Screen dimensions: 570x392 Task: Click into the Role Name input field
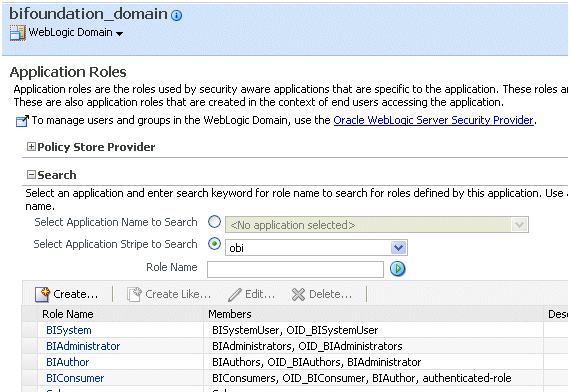pyautogui.click(x=295, y=269)
